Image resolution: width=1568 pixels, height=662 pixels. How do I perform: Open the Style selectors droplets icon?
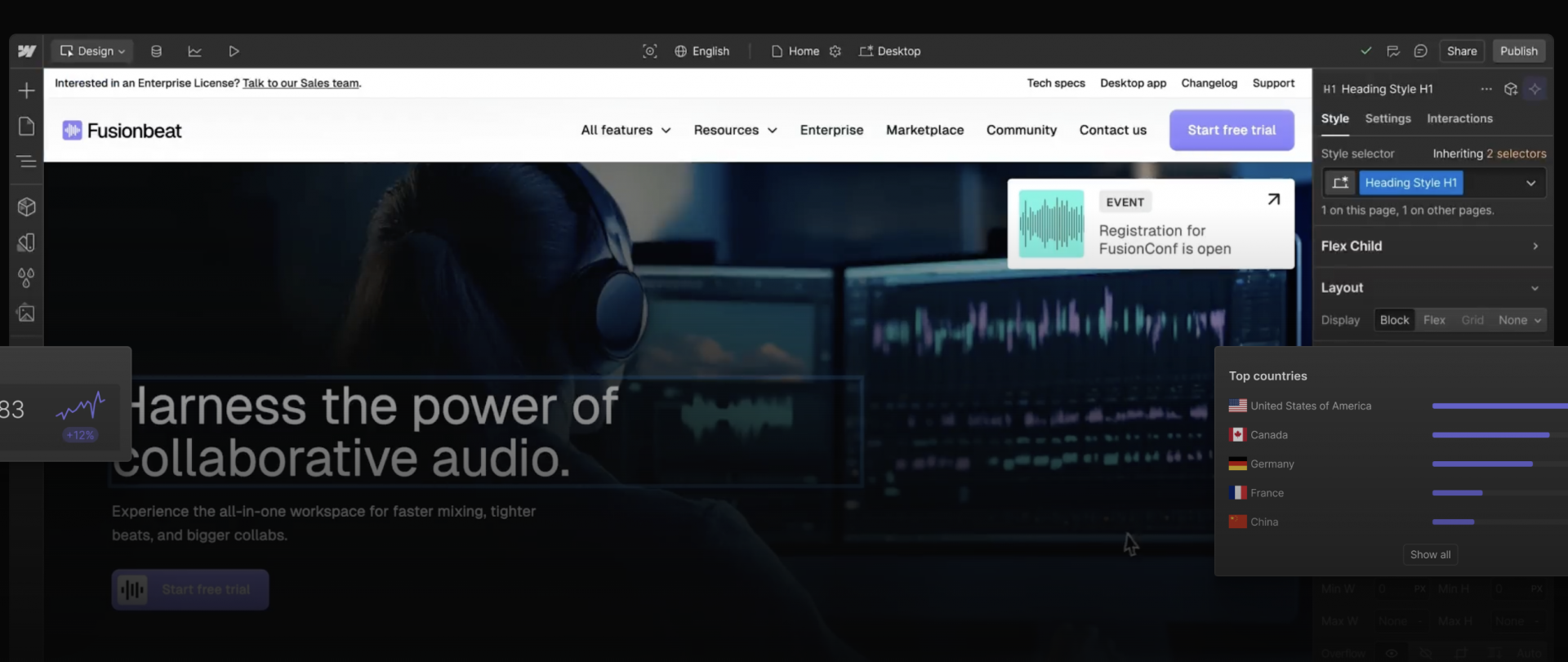(26, 278)
